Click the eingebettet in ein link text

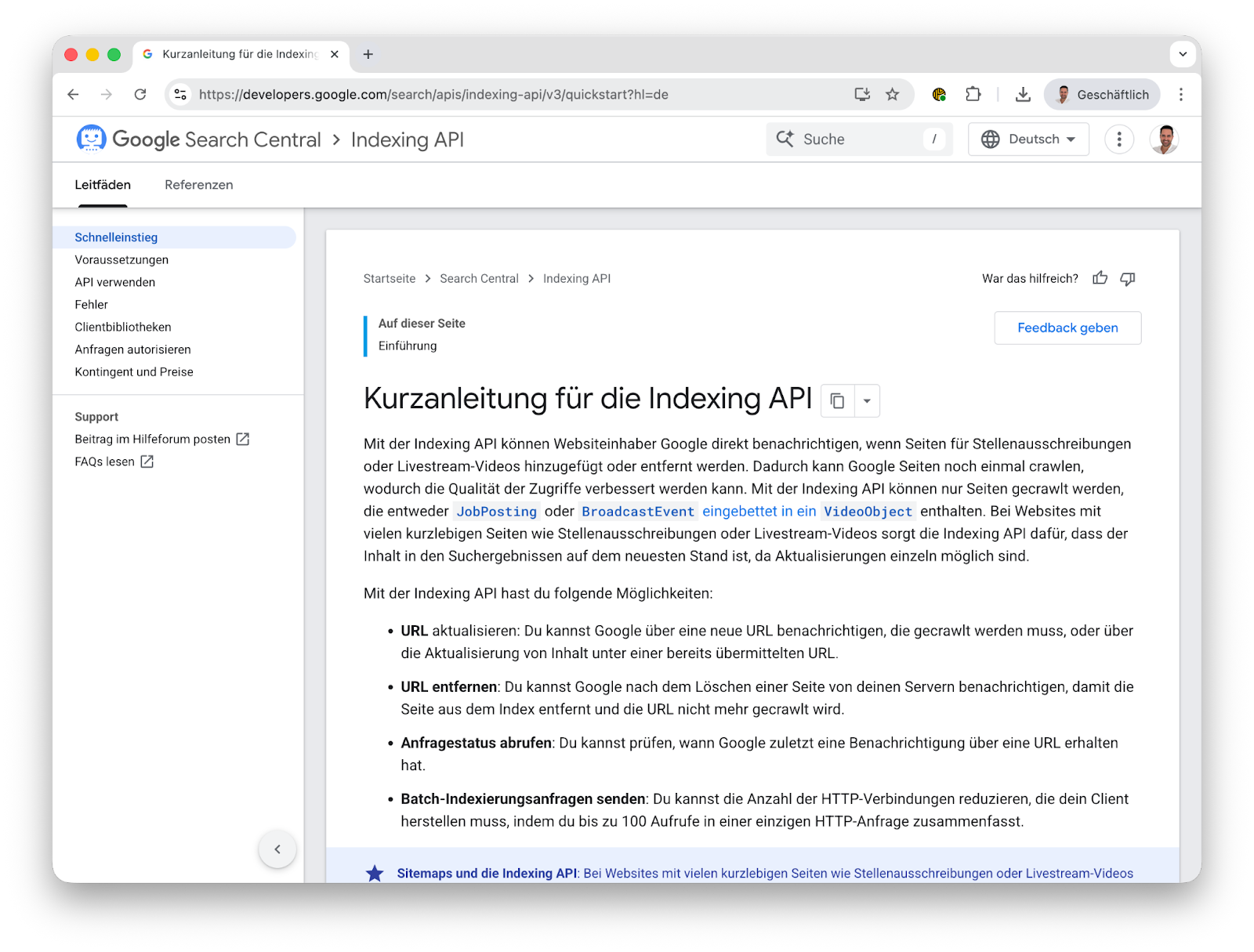point(759,512)
